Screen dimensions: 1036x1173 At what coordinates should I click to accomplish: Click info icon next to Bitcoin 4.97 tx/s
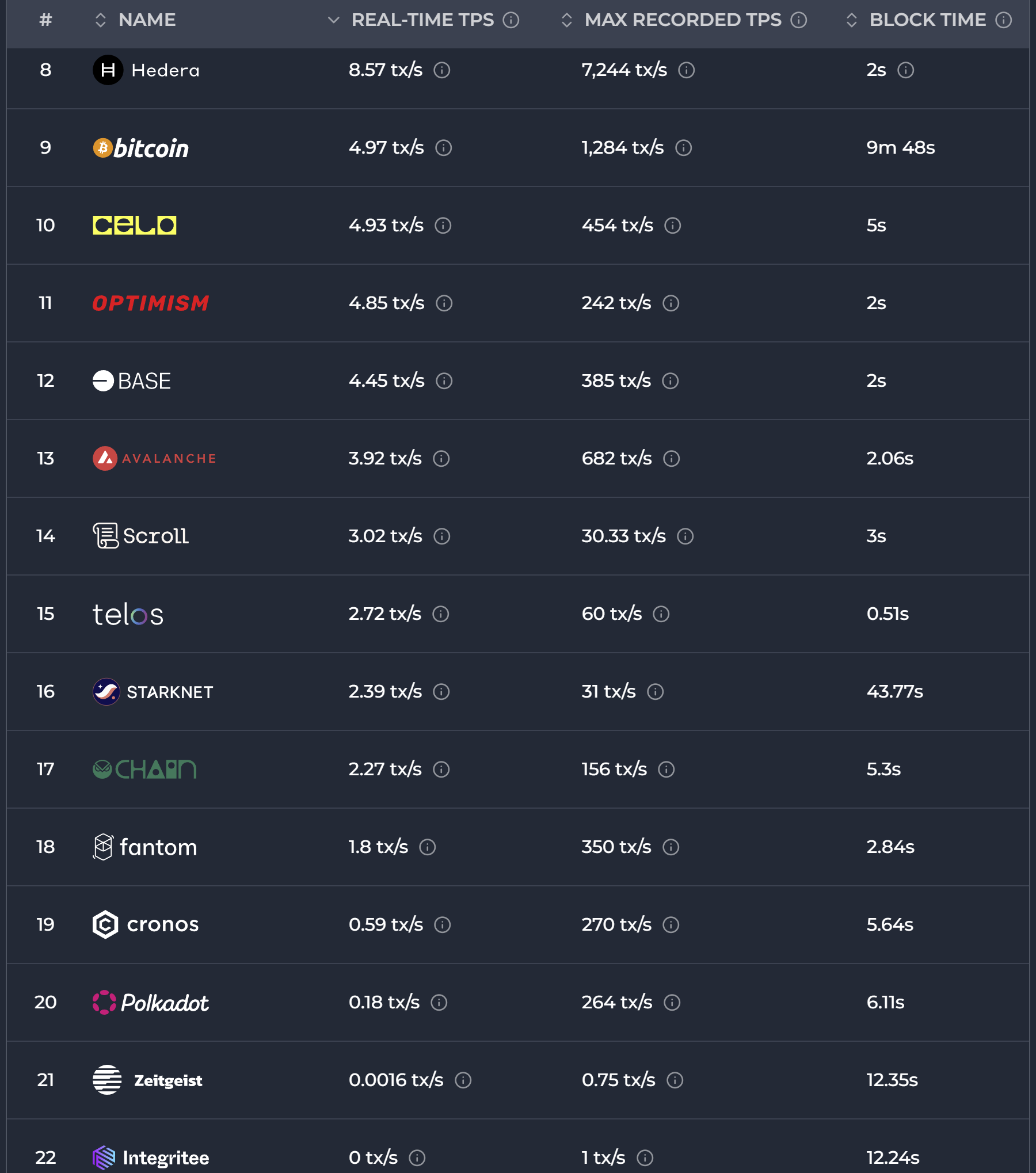[443, 148]
